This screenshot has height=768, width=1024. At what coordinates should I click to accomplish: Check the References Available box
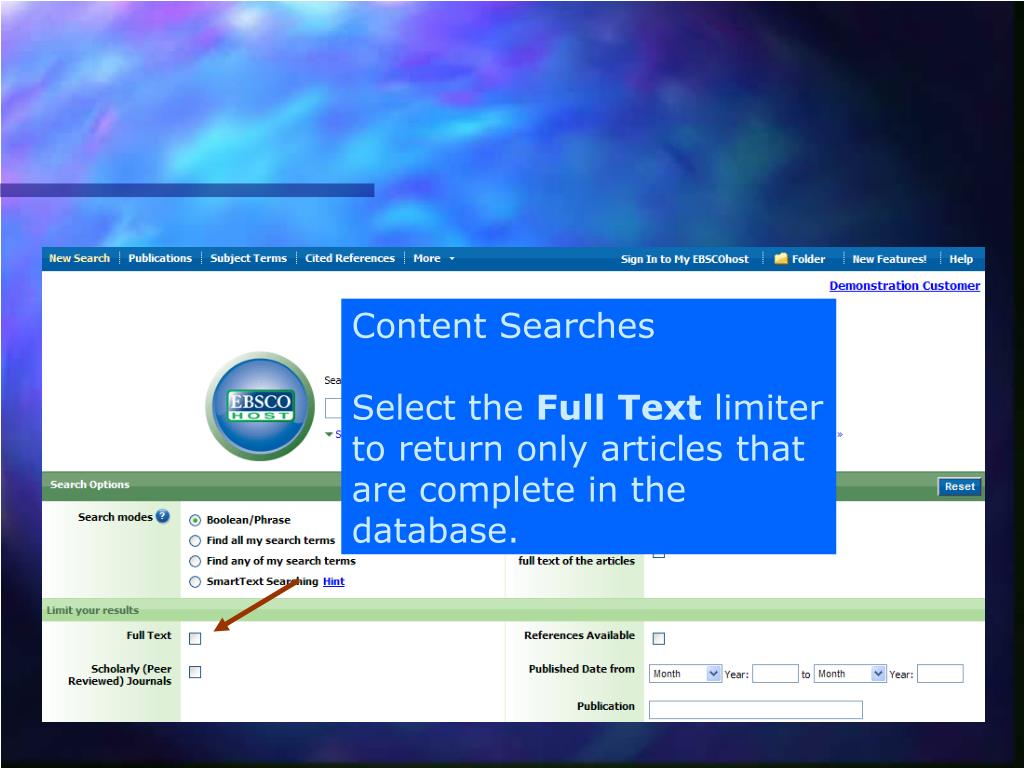pyautogui.click(x=659, y=639)
